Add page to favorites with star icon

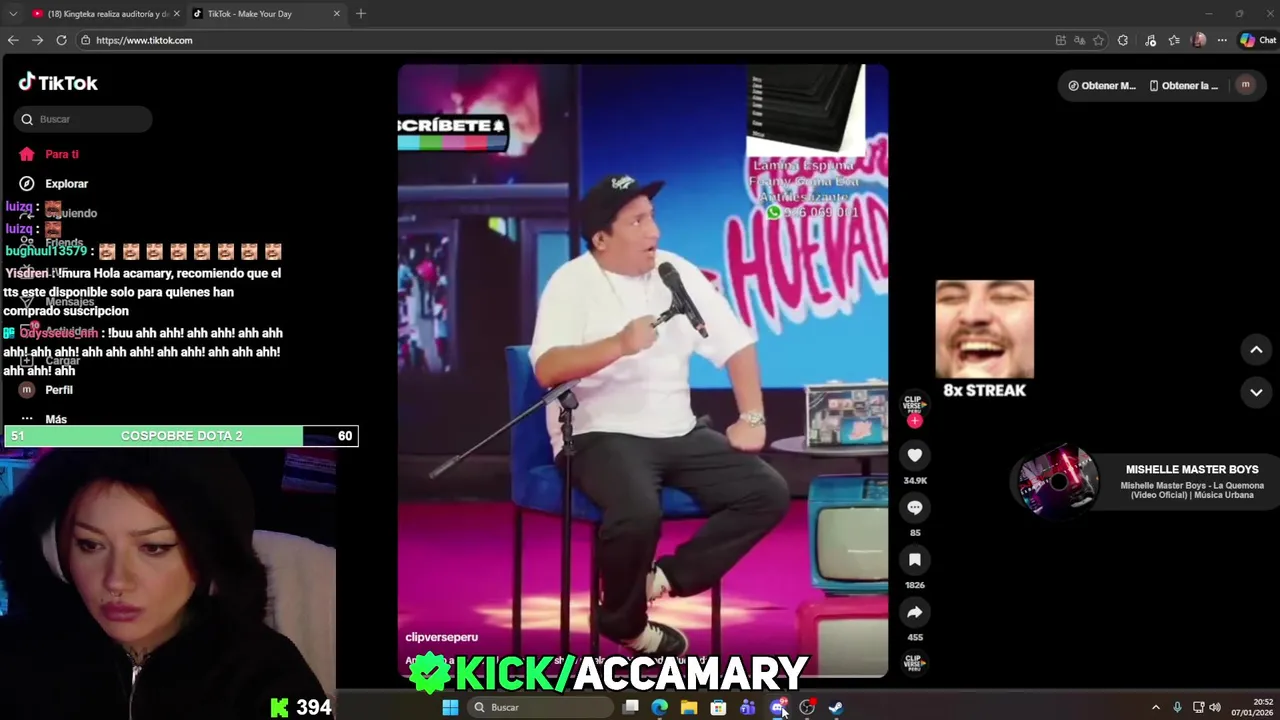pyautogui.click(x=1098, y=40)
